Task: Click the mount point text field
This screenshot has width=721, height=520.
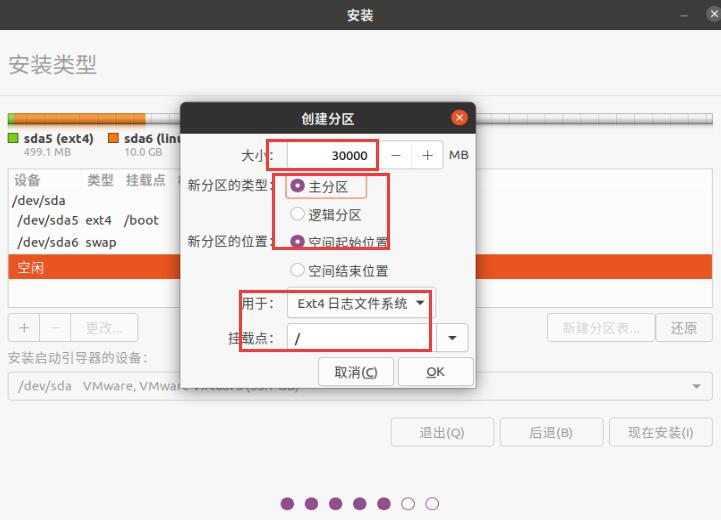Action: [361, 338]
